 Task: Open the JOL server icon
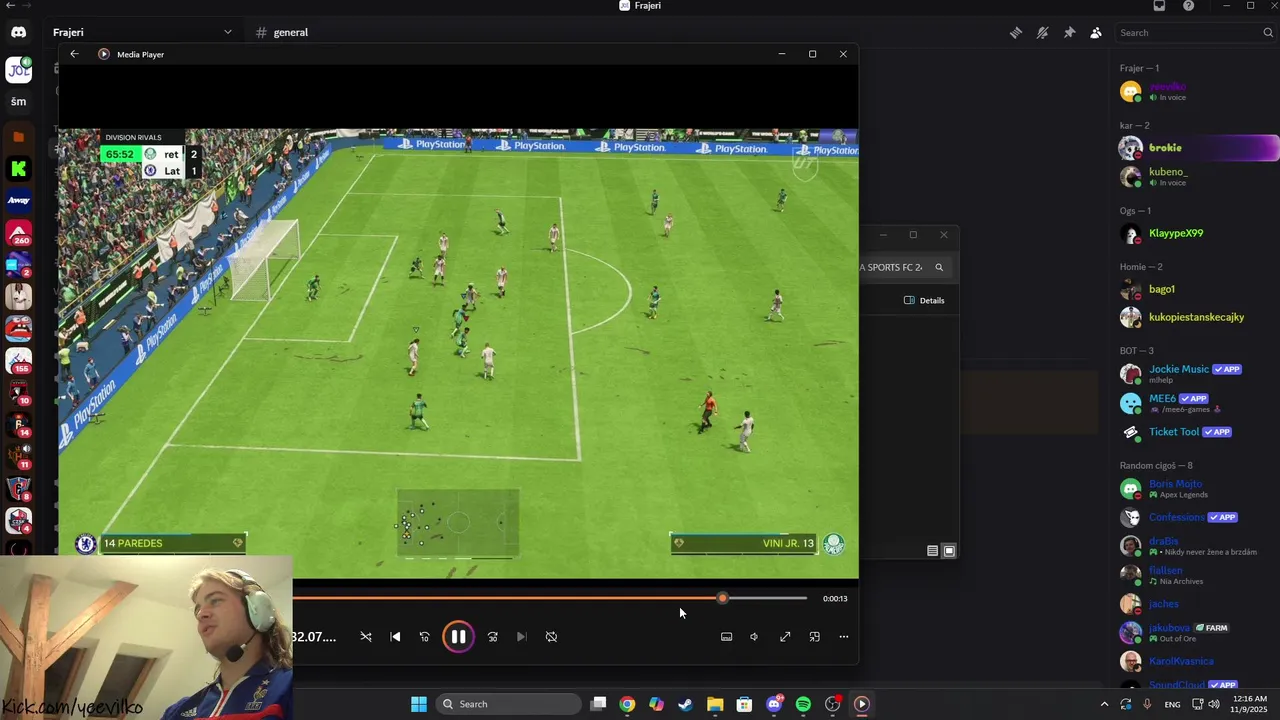point(18,69)
